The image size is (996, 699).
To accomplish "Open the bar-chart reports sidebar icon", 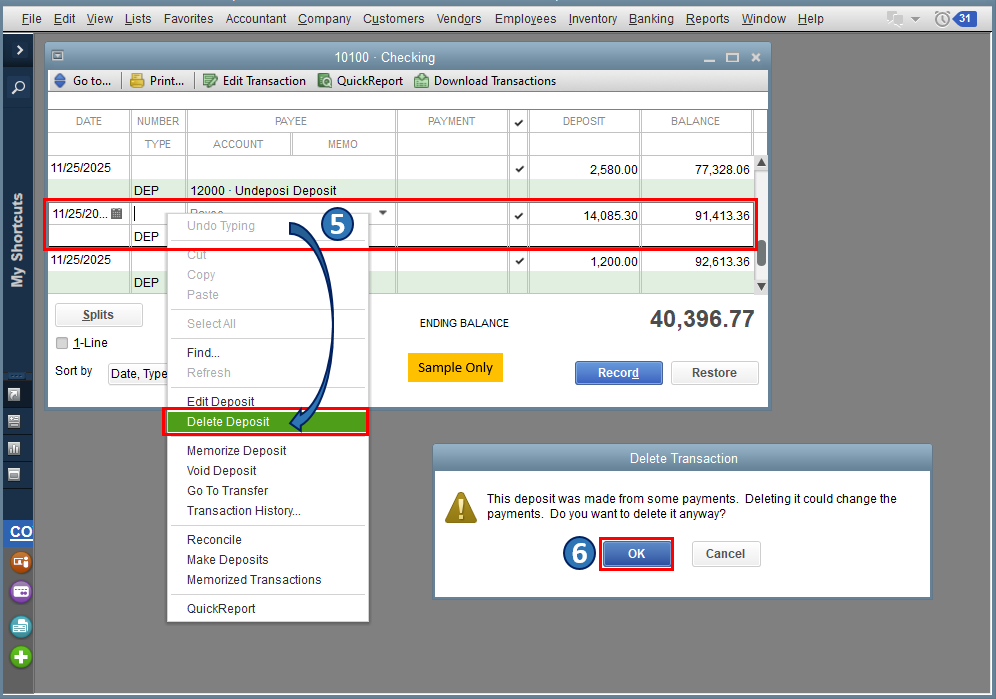I will click(x=14, y=448).
